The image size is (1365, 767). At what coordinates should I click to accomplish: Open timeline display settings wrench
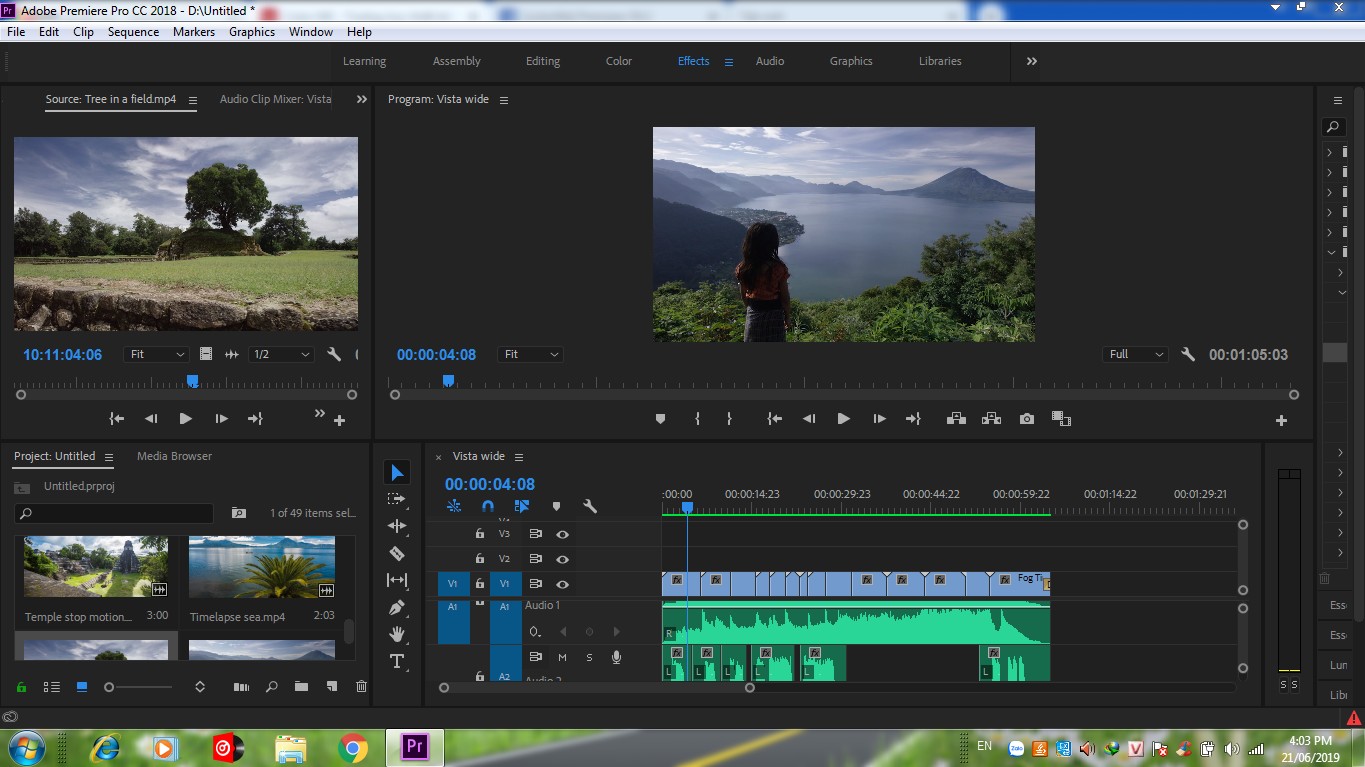coord(590,506)
